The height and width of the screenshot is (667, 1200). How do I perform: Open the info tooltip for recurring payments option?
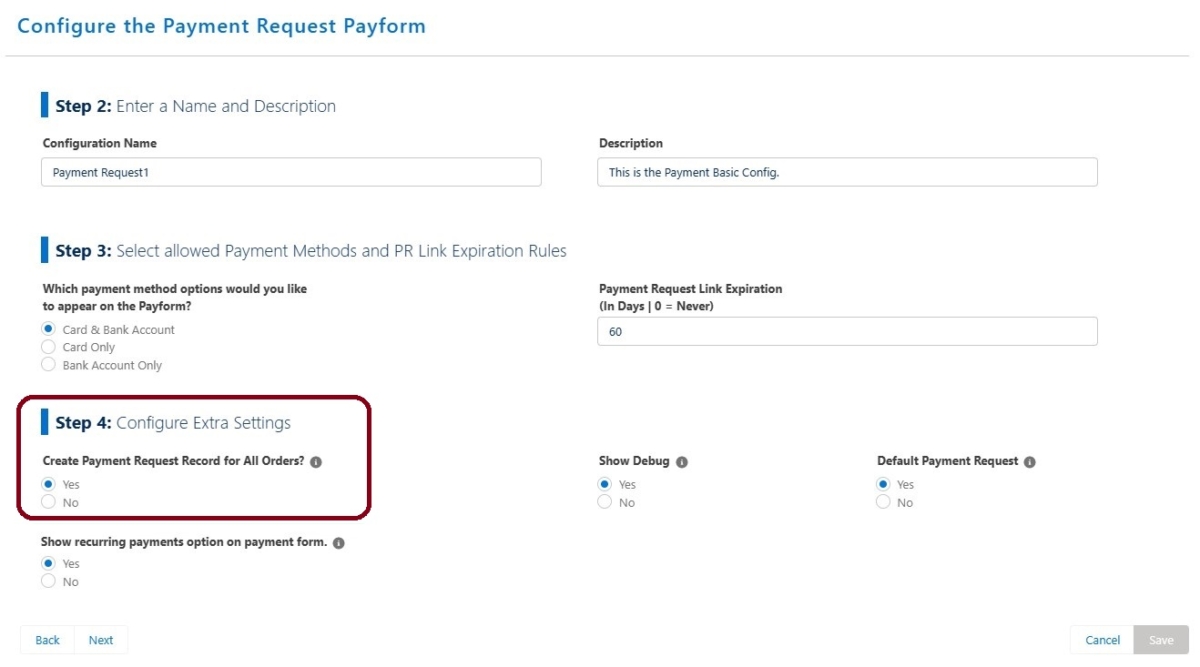(338, 542)
